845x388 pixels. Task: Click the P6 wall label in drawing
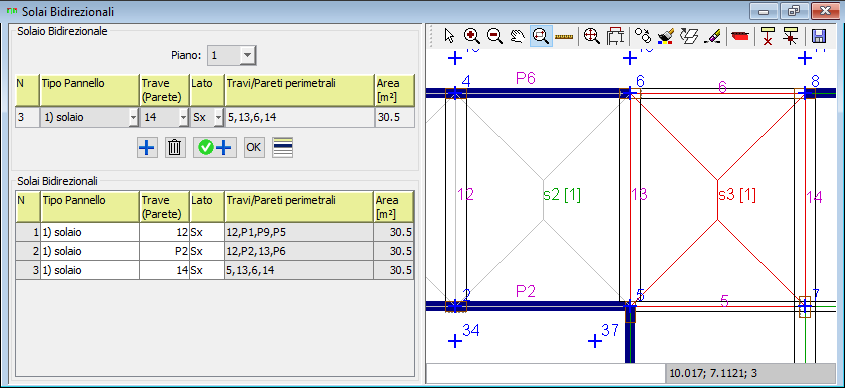pyautogui.click(x=526, y=78)
